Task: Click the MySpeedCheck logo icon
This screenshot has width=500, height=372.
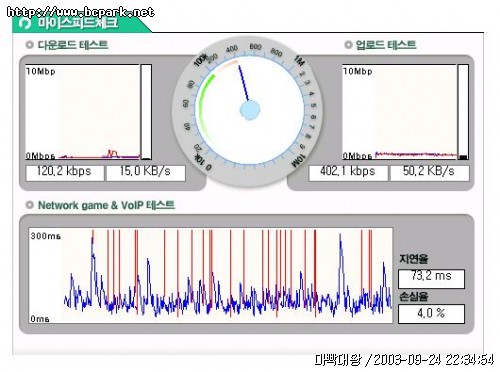Action: (x=25, y=23)
